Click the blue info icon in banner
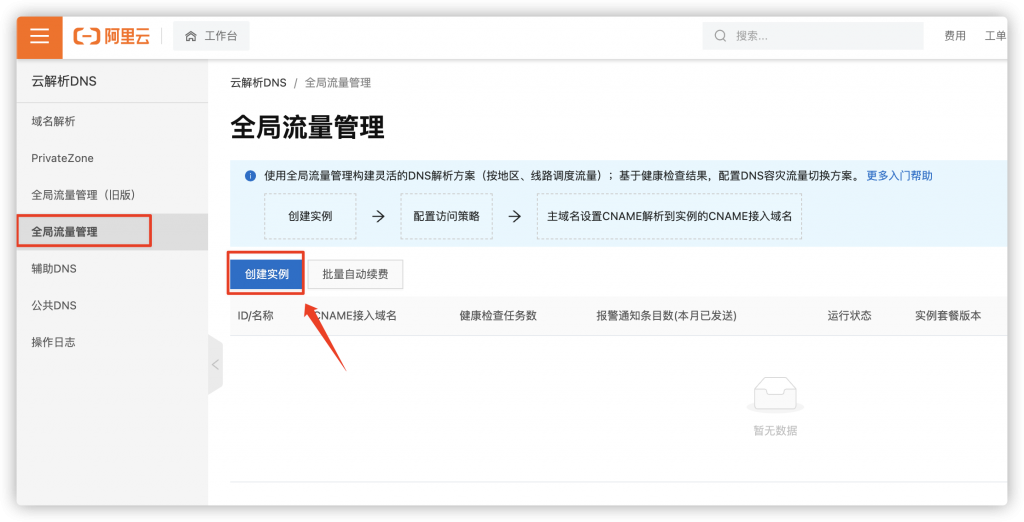The height and width of the screenshot is (522, 1024). (x=250, y=176)
